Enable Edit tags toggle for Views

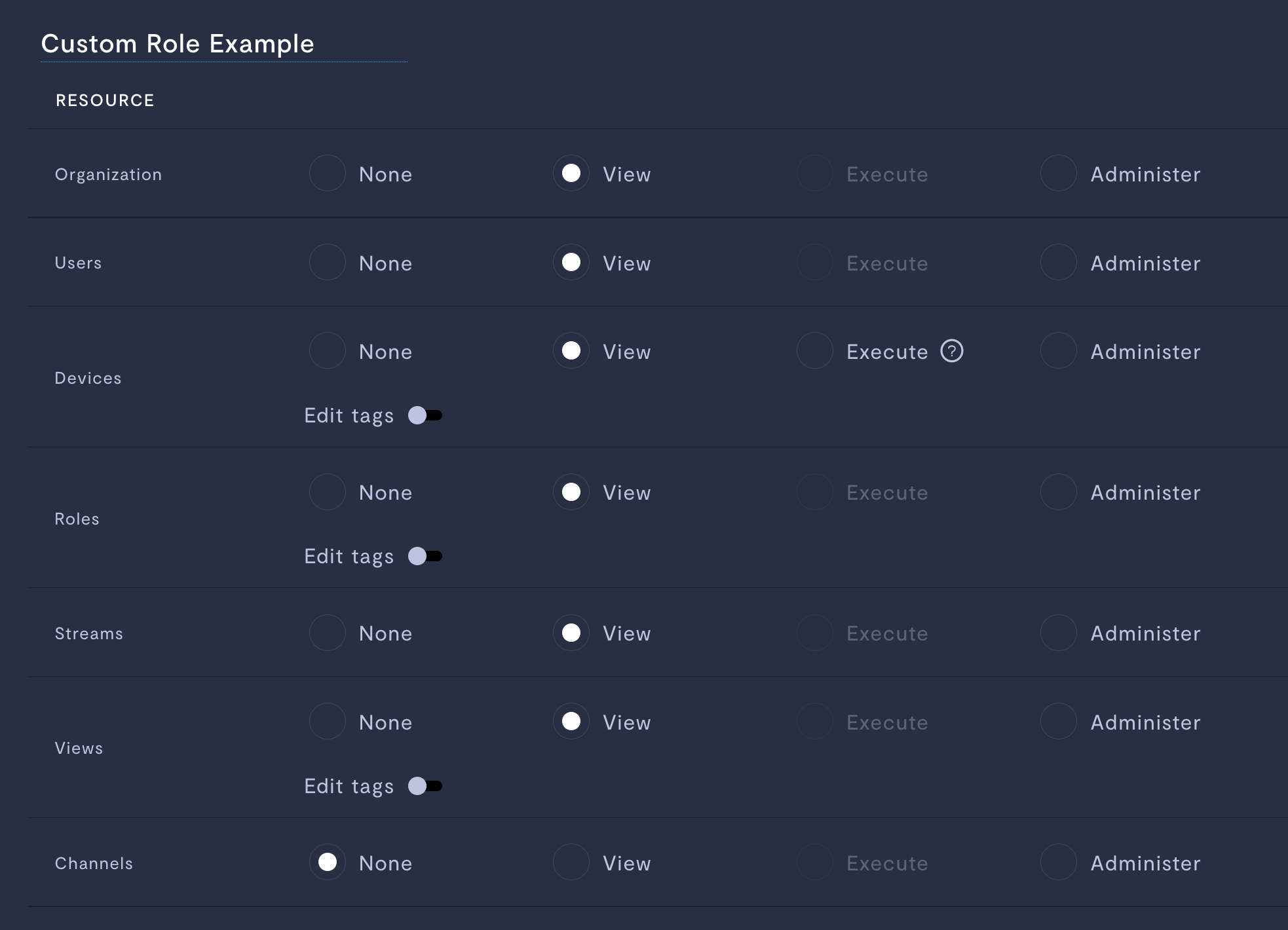pos(425,786)
